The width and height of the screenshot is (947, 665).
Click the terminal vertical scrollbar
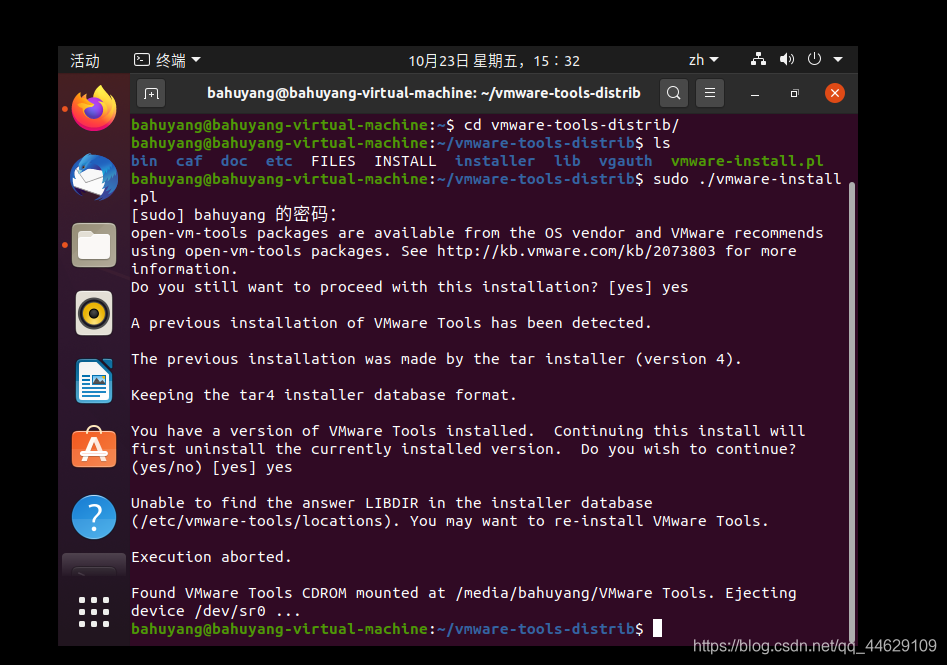coord(852,411)
